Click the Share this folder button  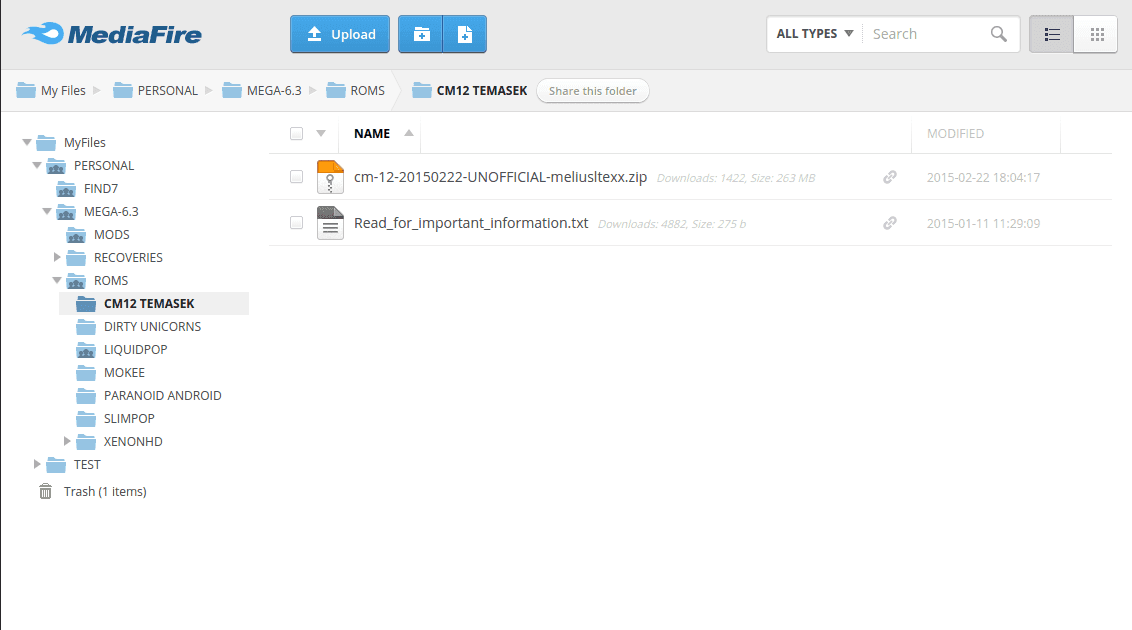click(593, 91)
